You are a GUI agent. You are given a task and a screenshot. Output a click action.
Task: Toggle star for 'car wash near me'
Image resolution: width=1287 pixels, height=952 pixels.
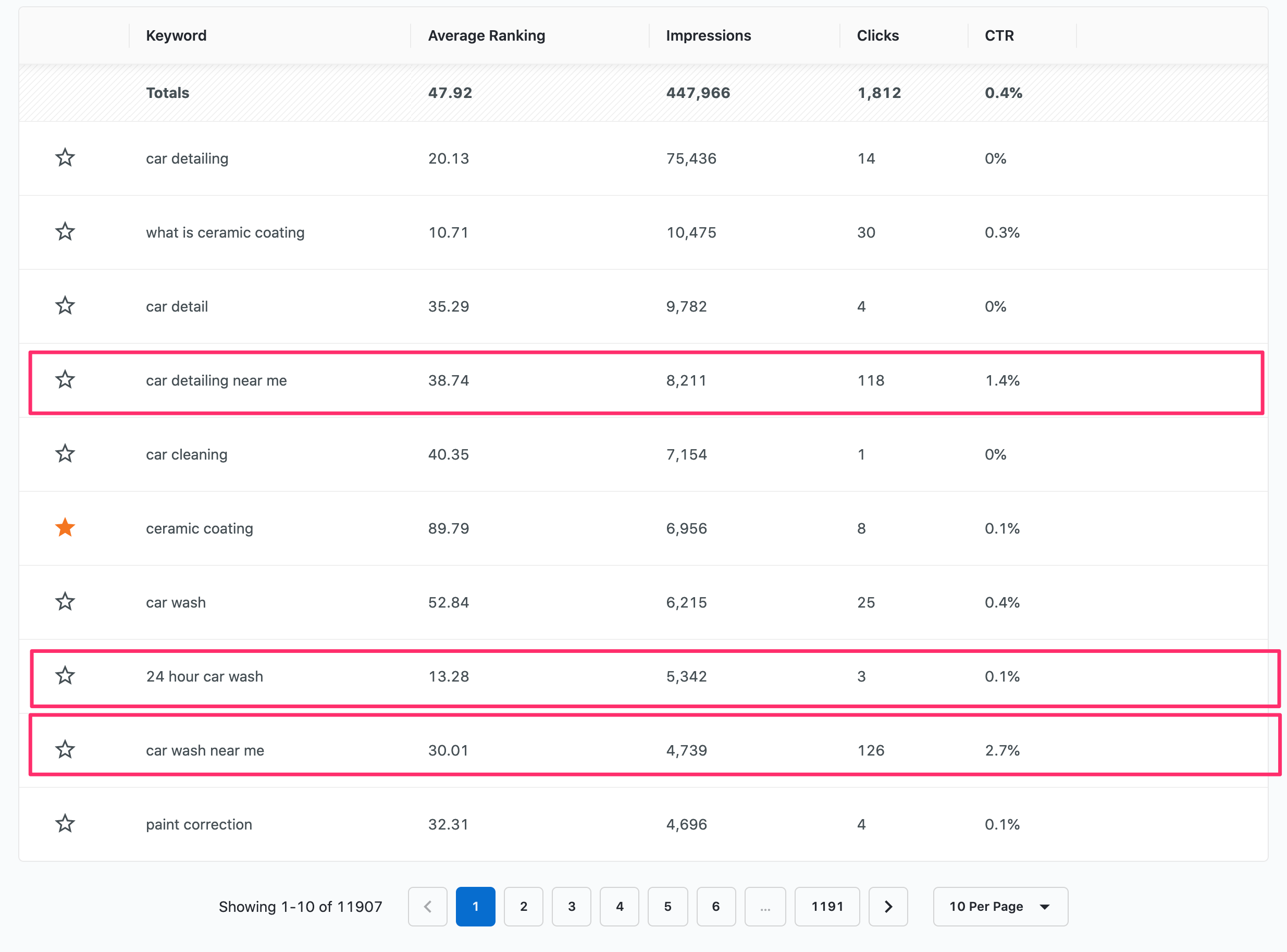(x=65, y=750)
